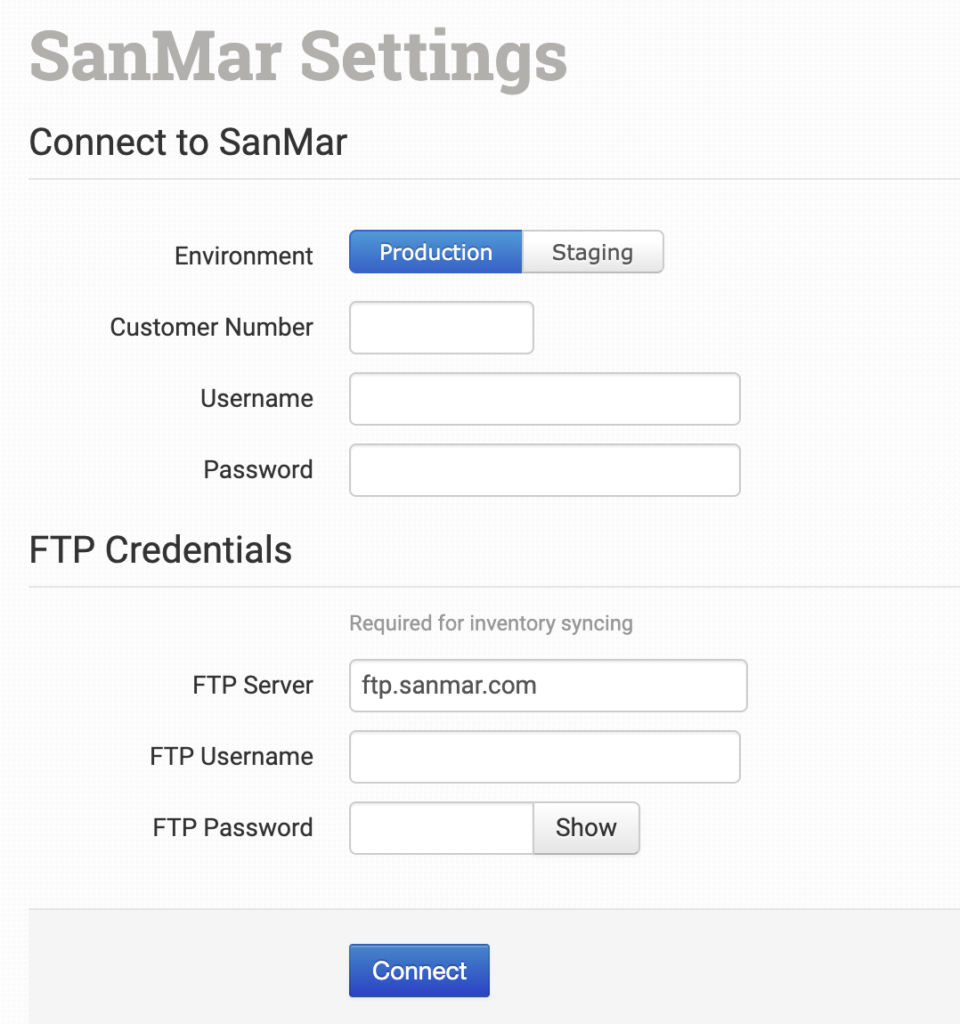
Task: Click the FTP Credentials section heading
Action: coord(161,550)
